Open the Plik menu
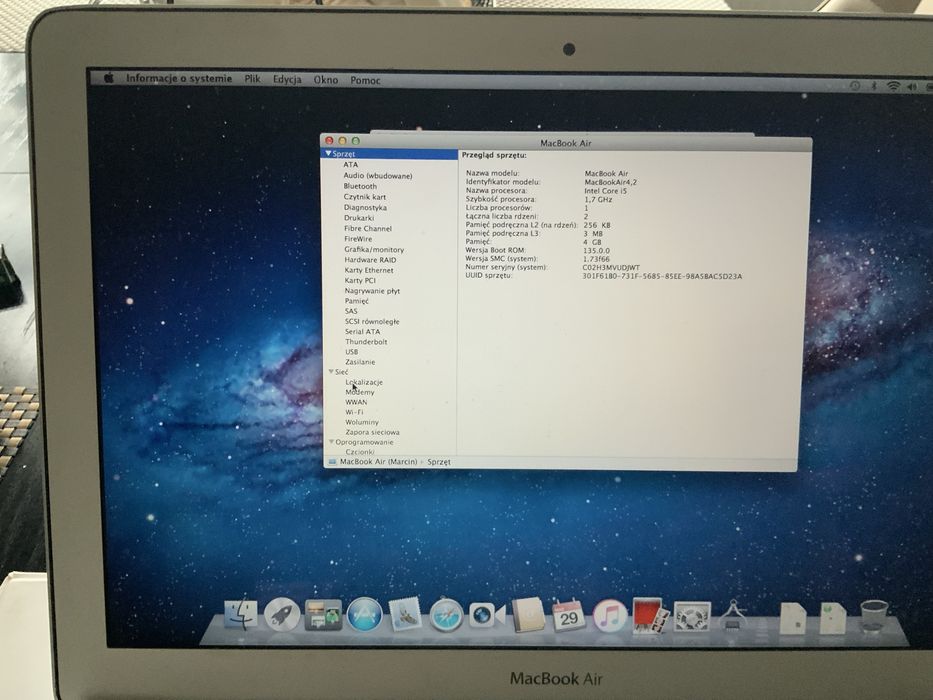This screenshot has height=700, width=933. point(252,79)
